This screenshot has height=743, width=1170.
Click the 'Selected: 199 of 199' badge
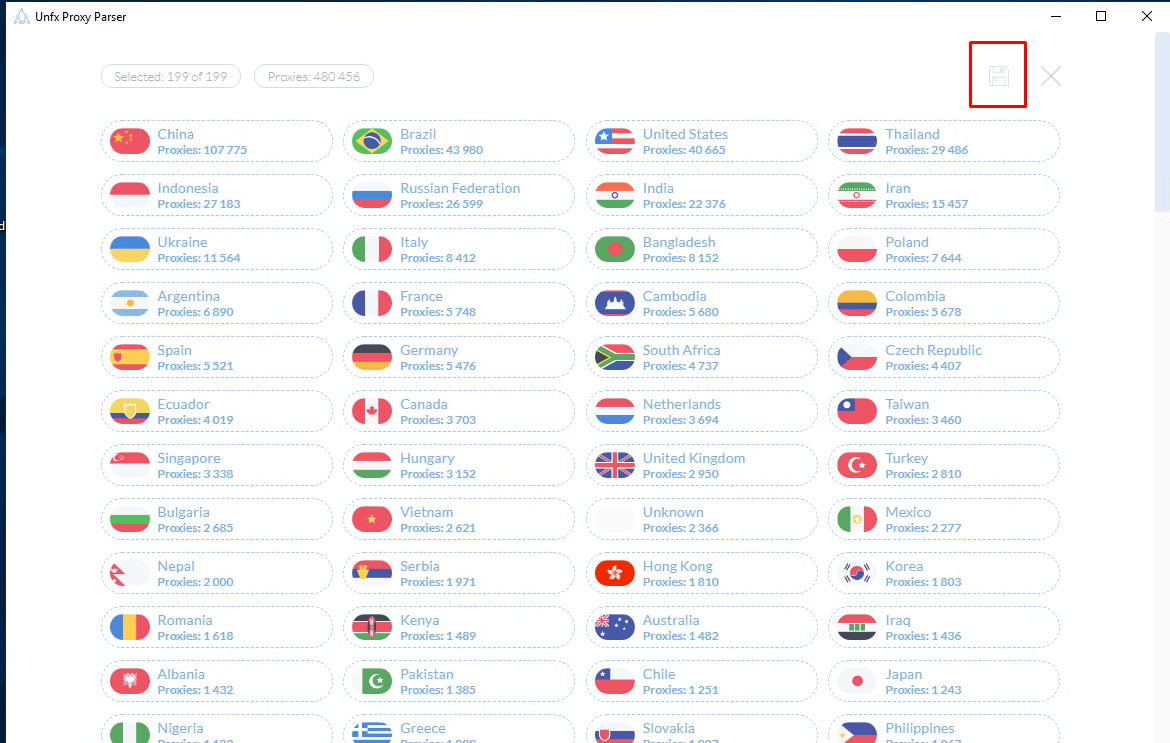[171, 76]
